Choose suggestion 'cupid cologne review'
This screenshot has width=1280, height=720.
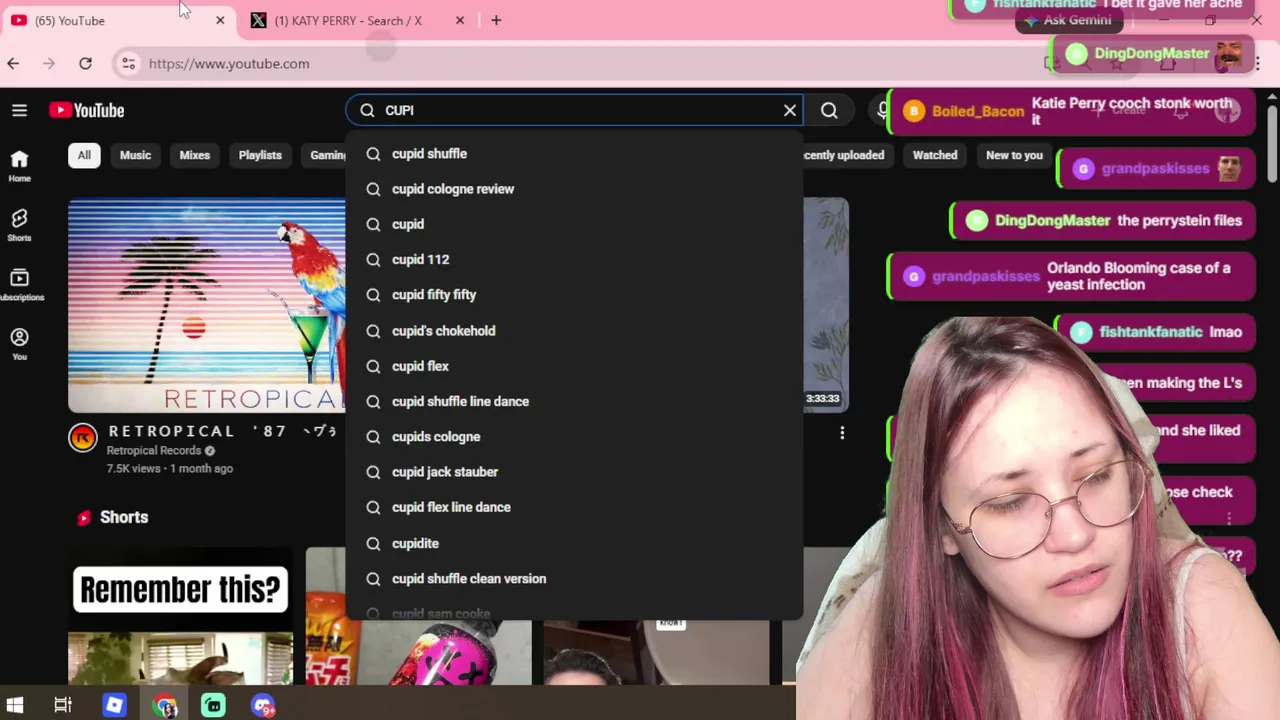pyautogui.click(x=574, y=189)
